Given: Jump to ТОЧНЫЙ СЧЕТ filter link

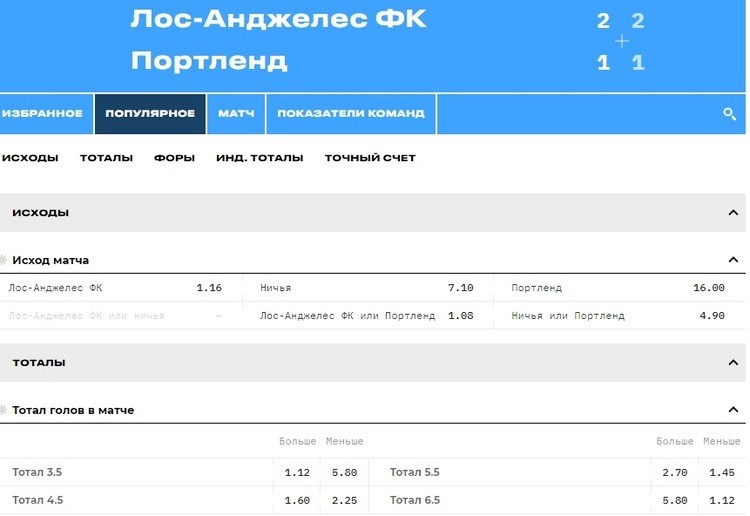Looking at the screenshot, I should tap(370, 158).
